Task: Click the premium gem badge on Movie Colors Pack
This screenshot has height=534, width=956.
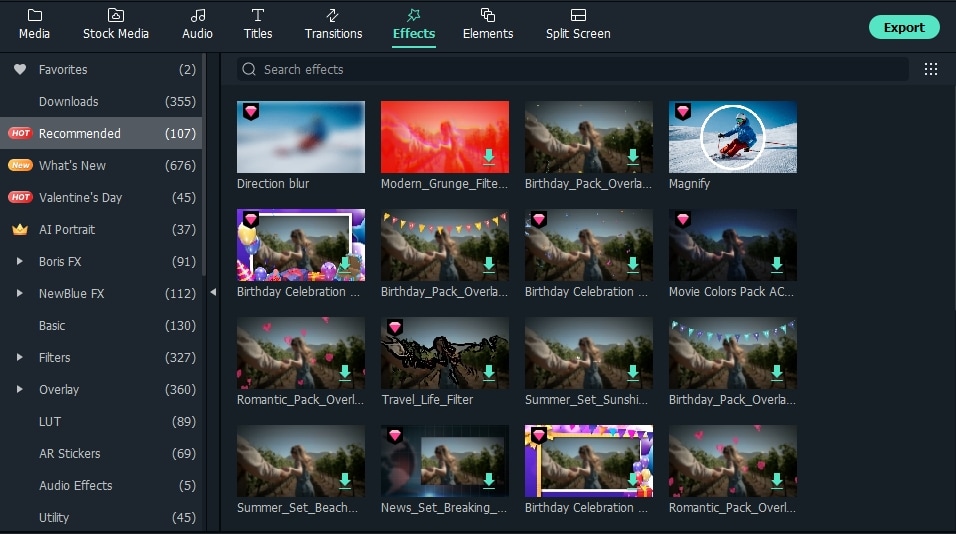Action: point(683,219)
